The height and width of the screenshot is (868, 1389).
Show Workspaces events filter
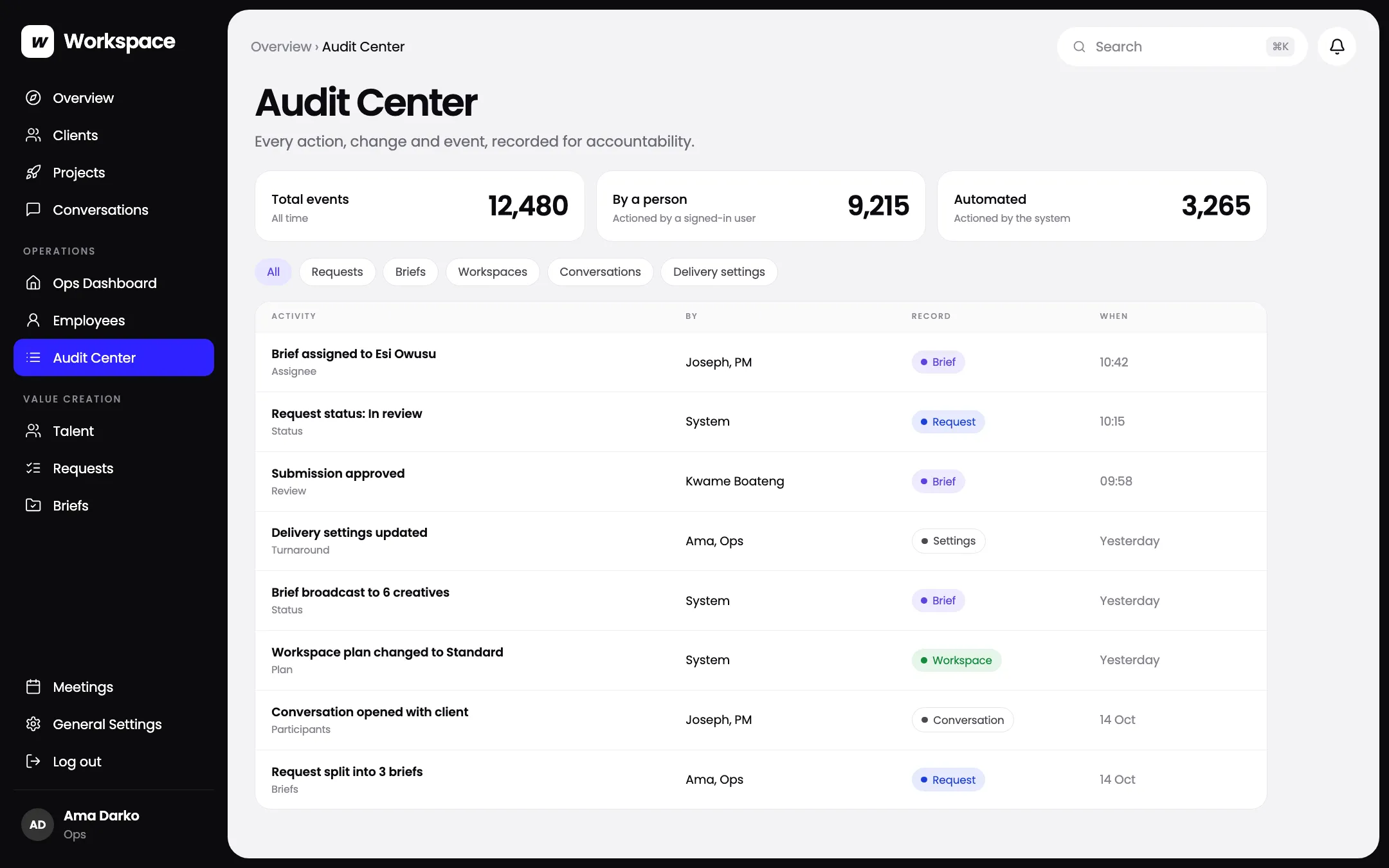point(493,272)
